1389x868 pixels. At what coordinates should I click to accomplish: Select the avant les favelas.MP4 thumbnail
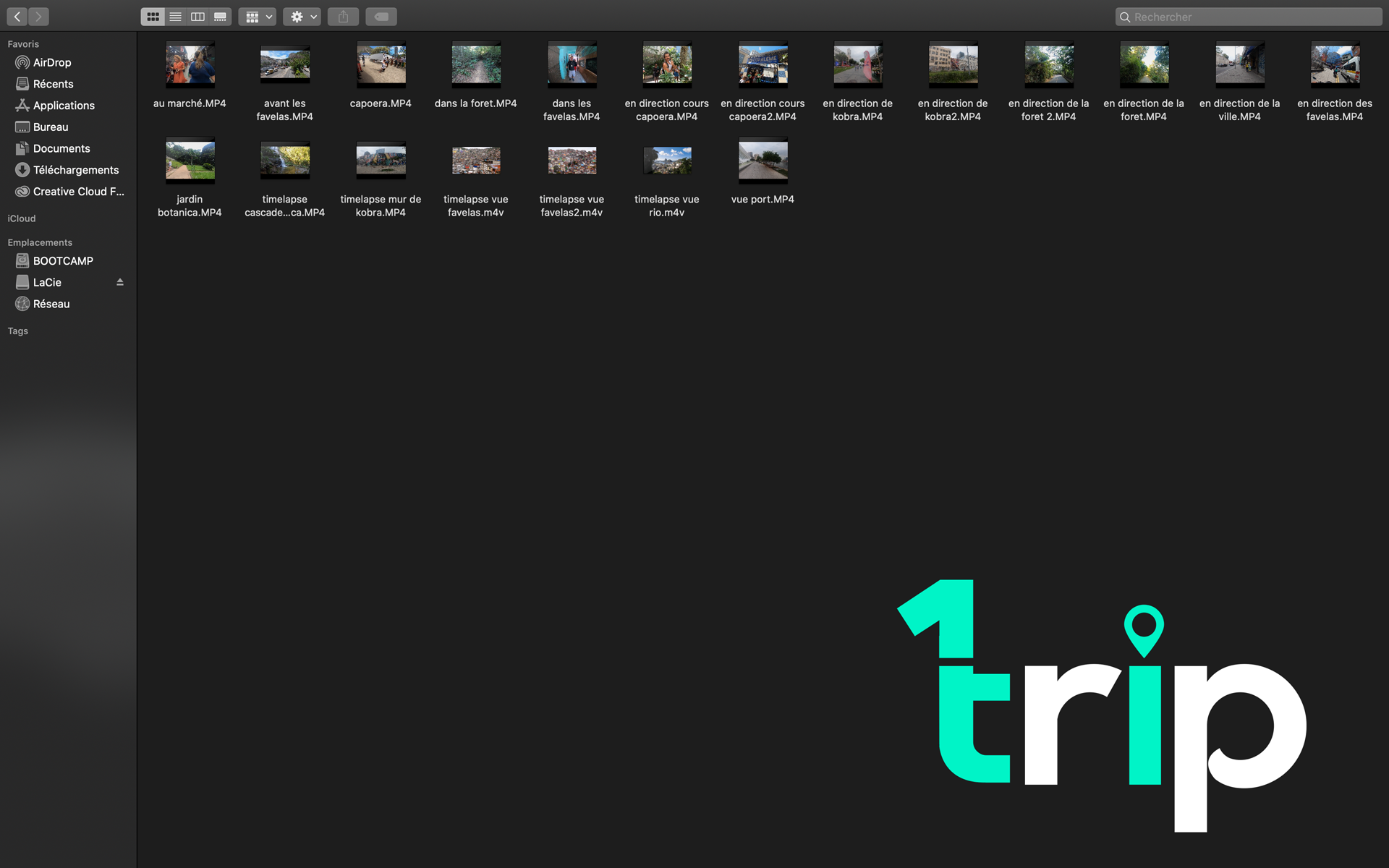pyautogui.click(x=285, y=64)
